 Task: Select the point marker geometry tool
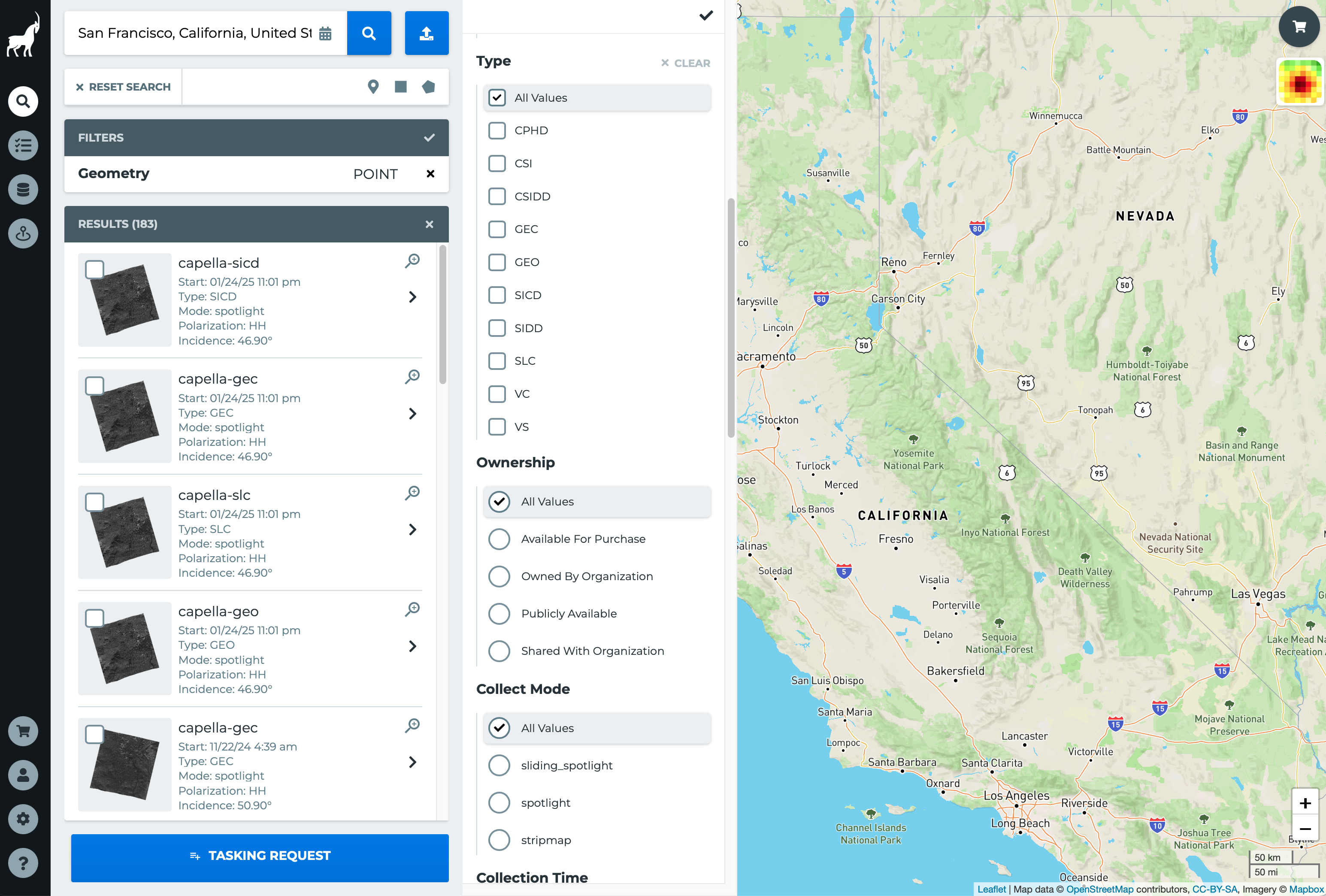[373, 87]
